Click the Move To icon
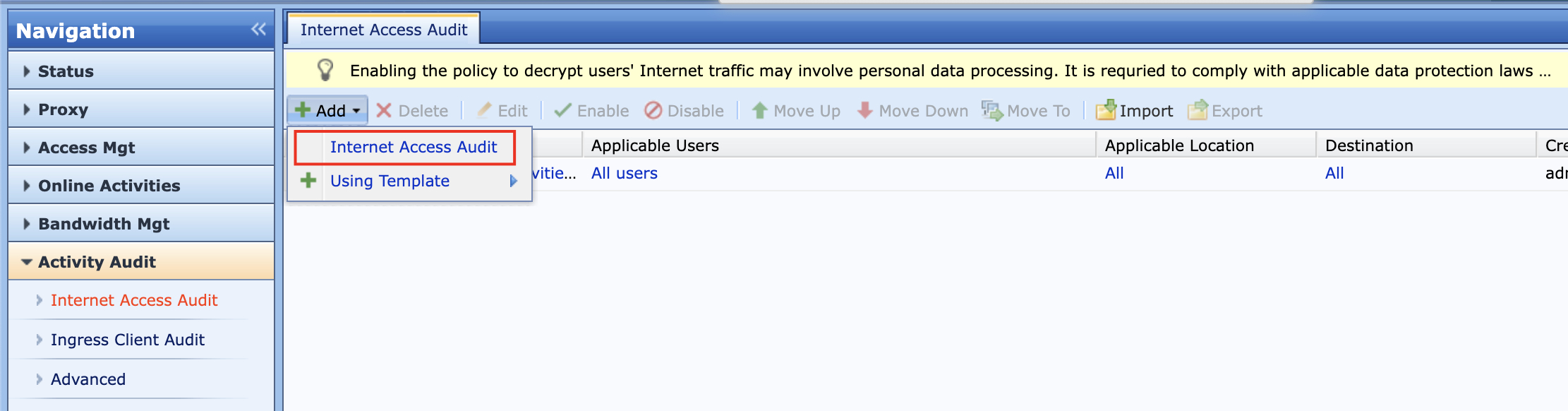Viewport: 1568px width, 411px height. 992,111
